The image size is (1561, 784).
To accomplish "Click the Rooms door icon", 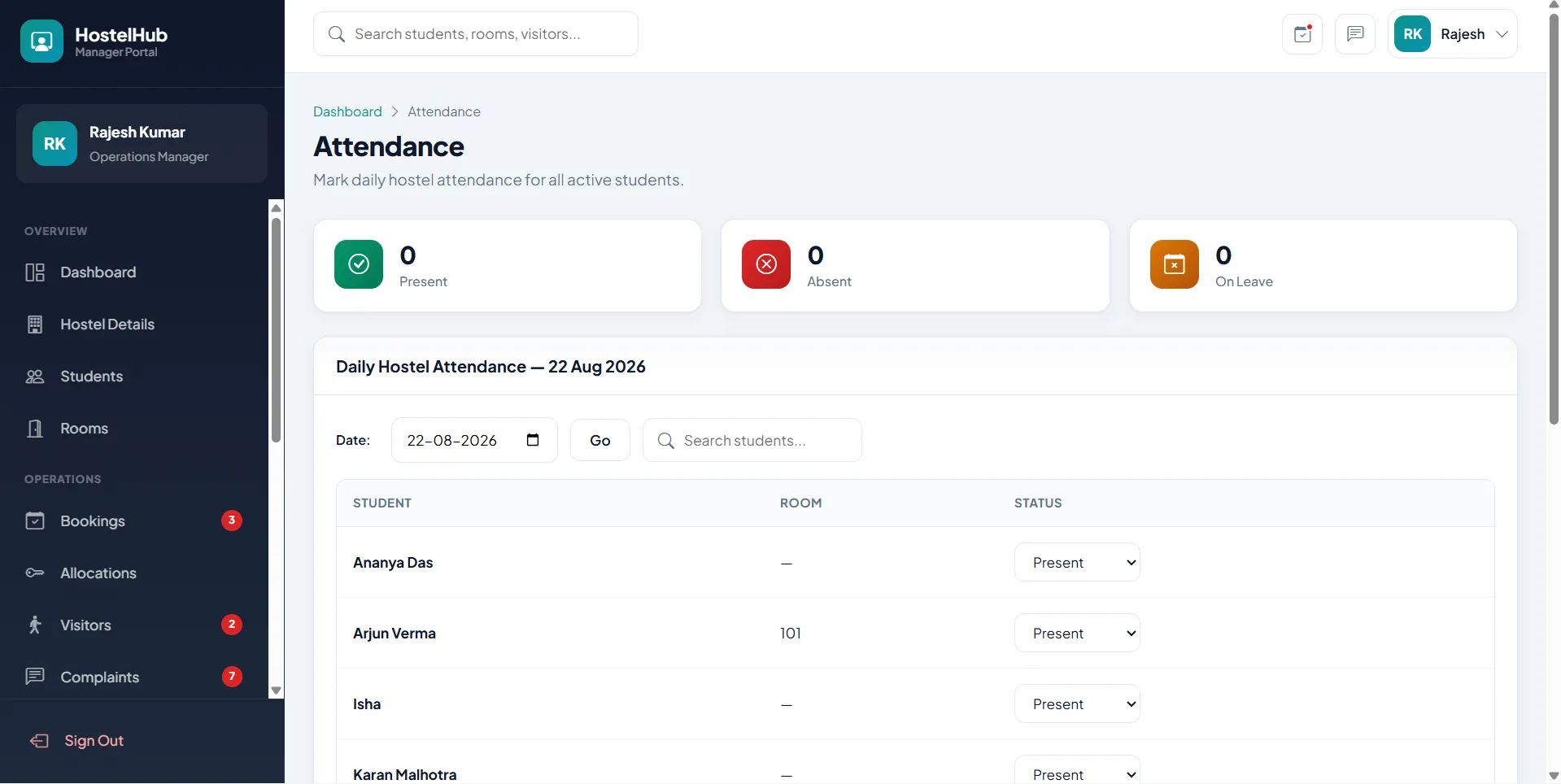I will coord(35,429).
